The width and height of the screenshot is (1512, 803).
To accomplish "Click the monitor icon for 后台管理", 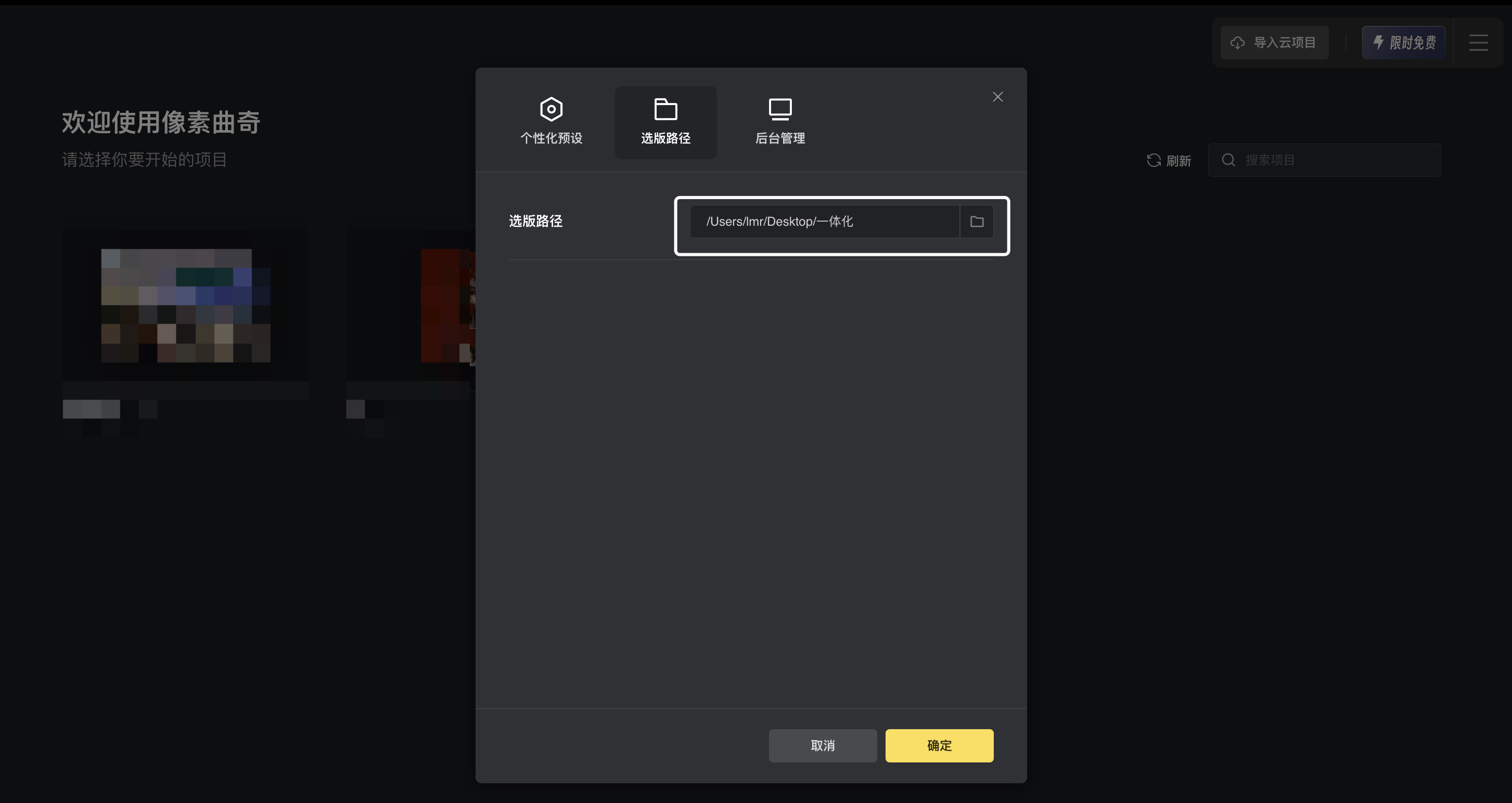I will tap(780, 109).
